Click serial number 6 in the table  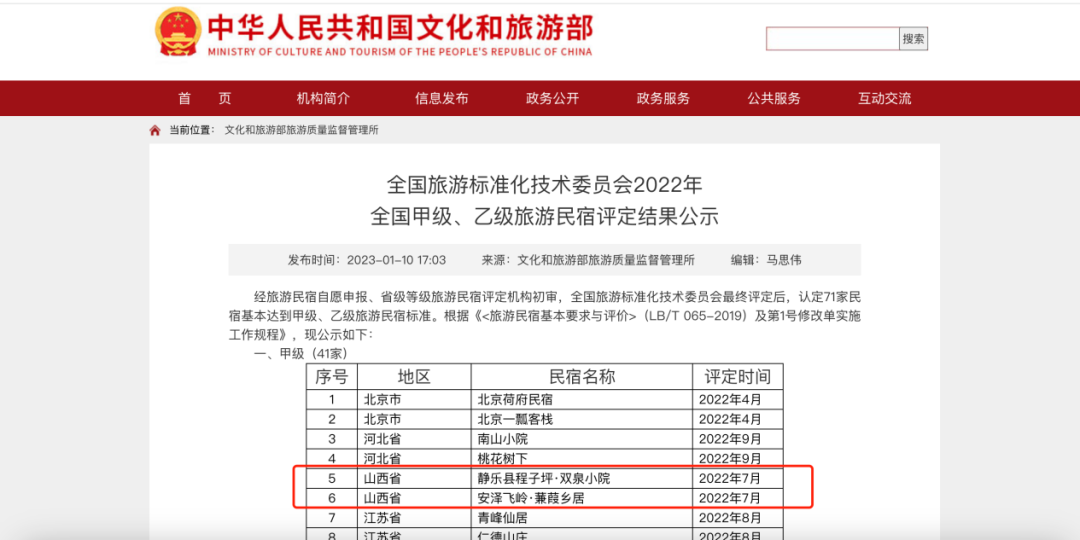(331, 498)
